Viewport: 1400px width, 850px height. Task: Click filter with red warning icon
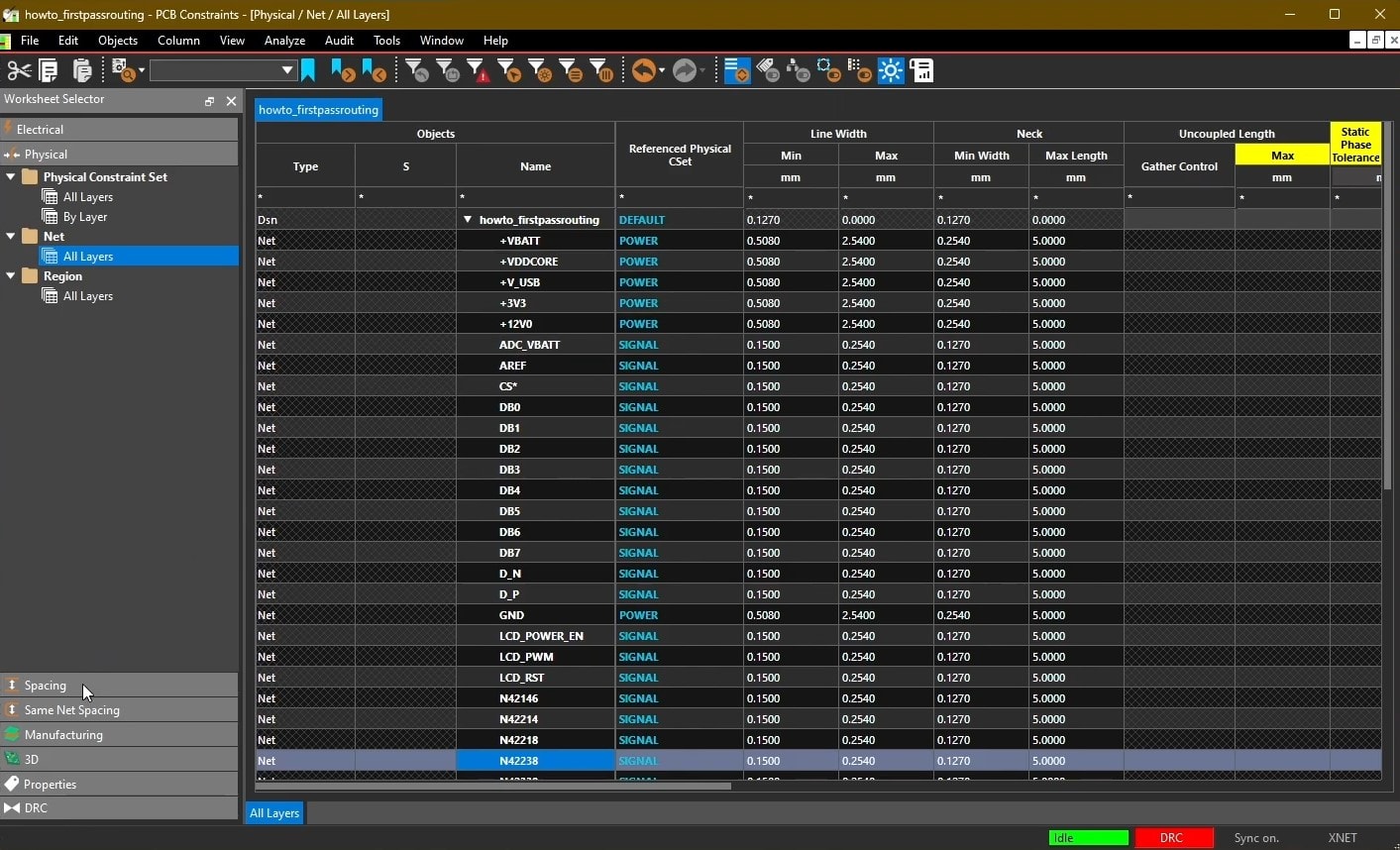[x=479, y=70]
